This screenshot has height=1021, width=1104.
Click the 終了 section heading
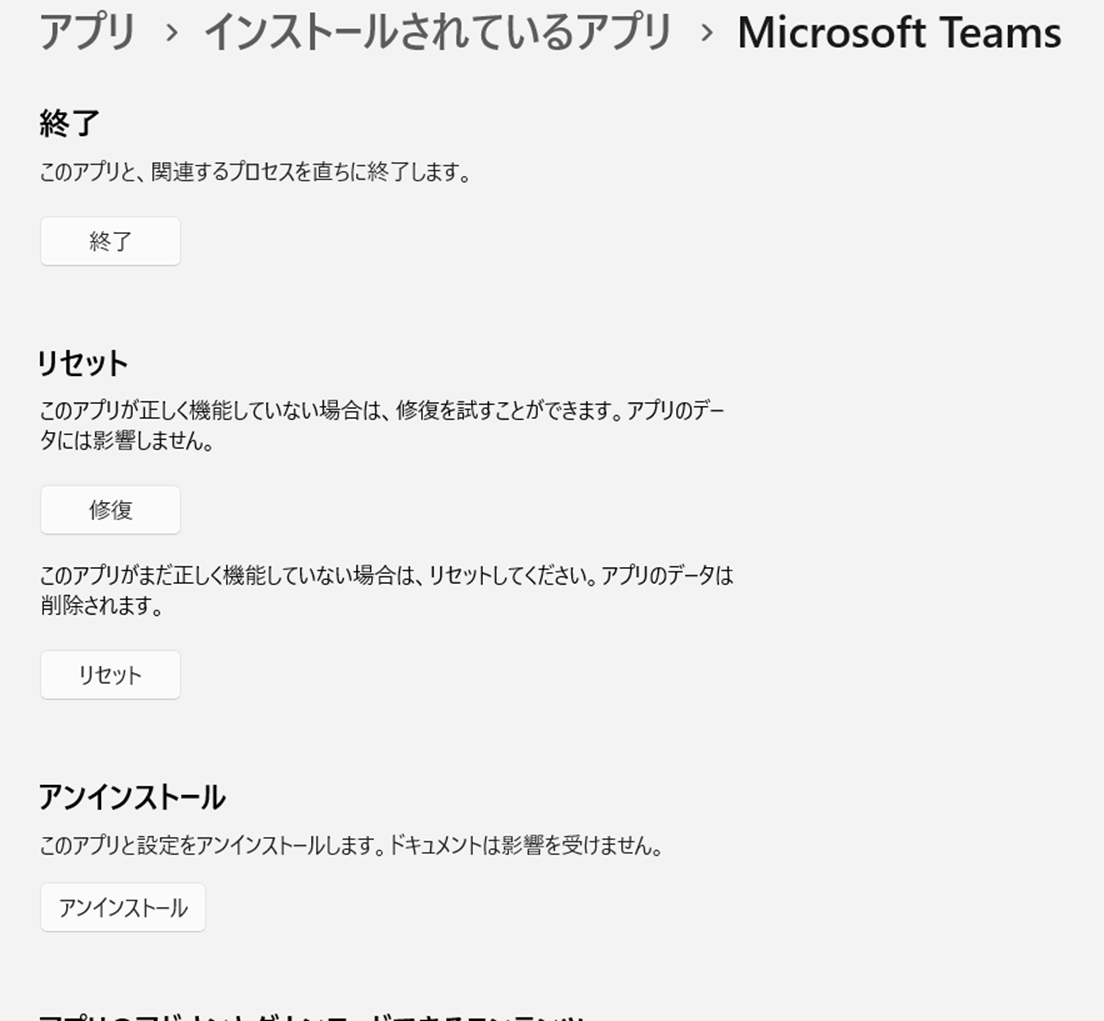pos(70,123)
